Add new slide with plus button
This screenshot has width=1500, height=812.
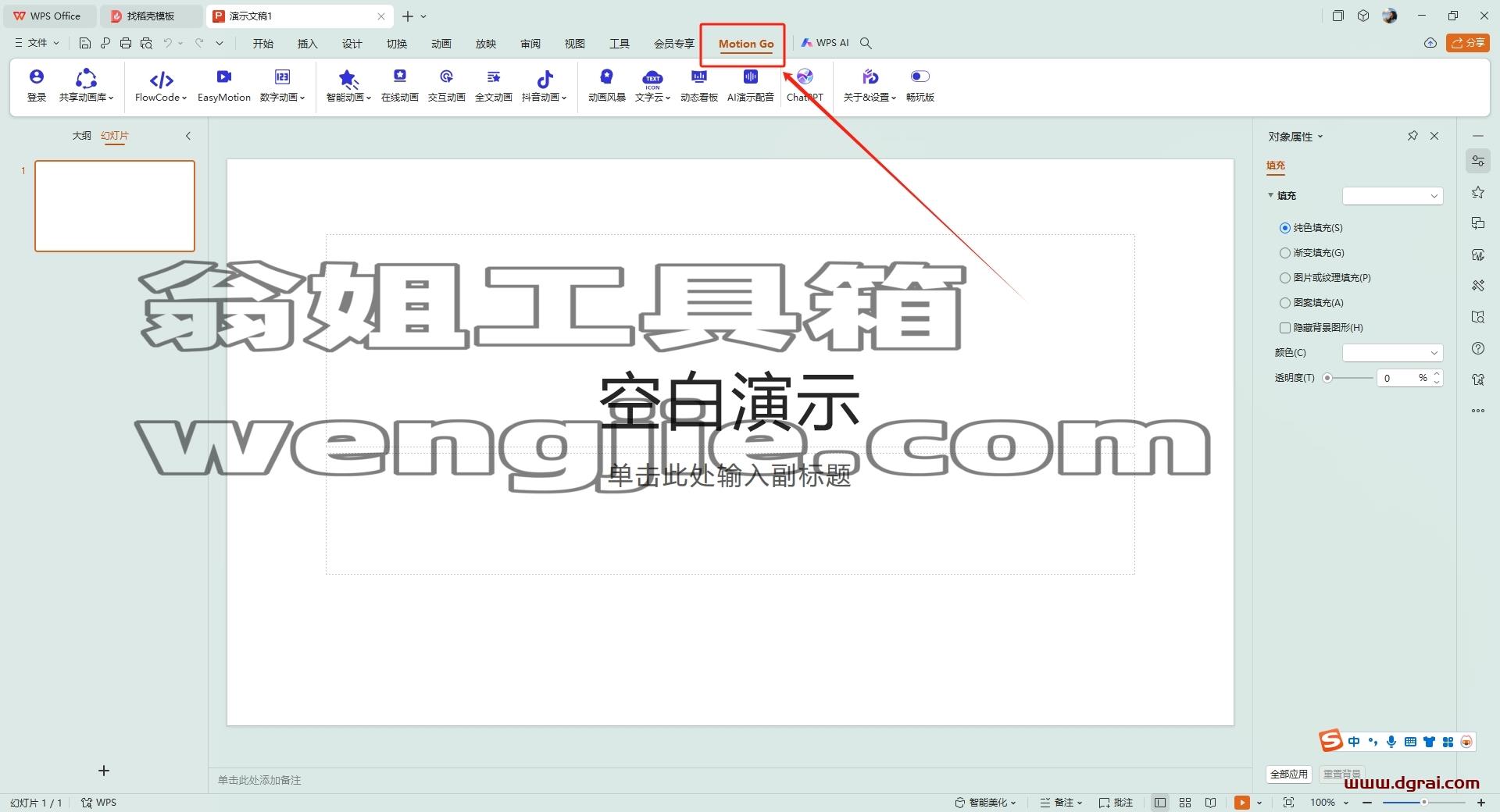[104, 771]
